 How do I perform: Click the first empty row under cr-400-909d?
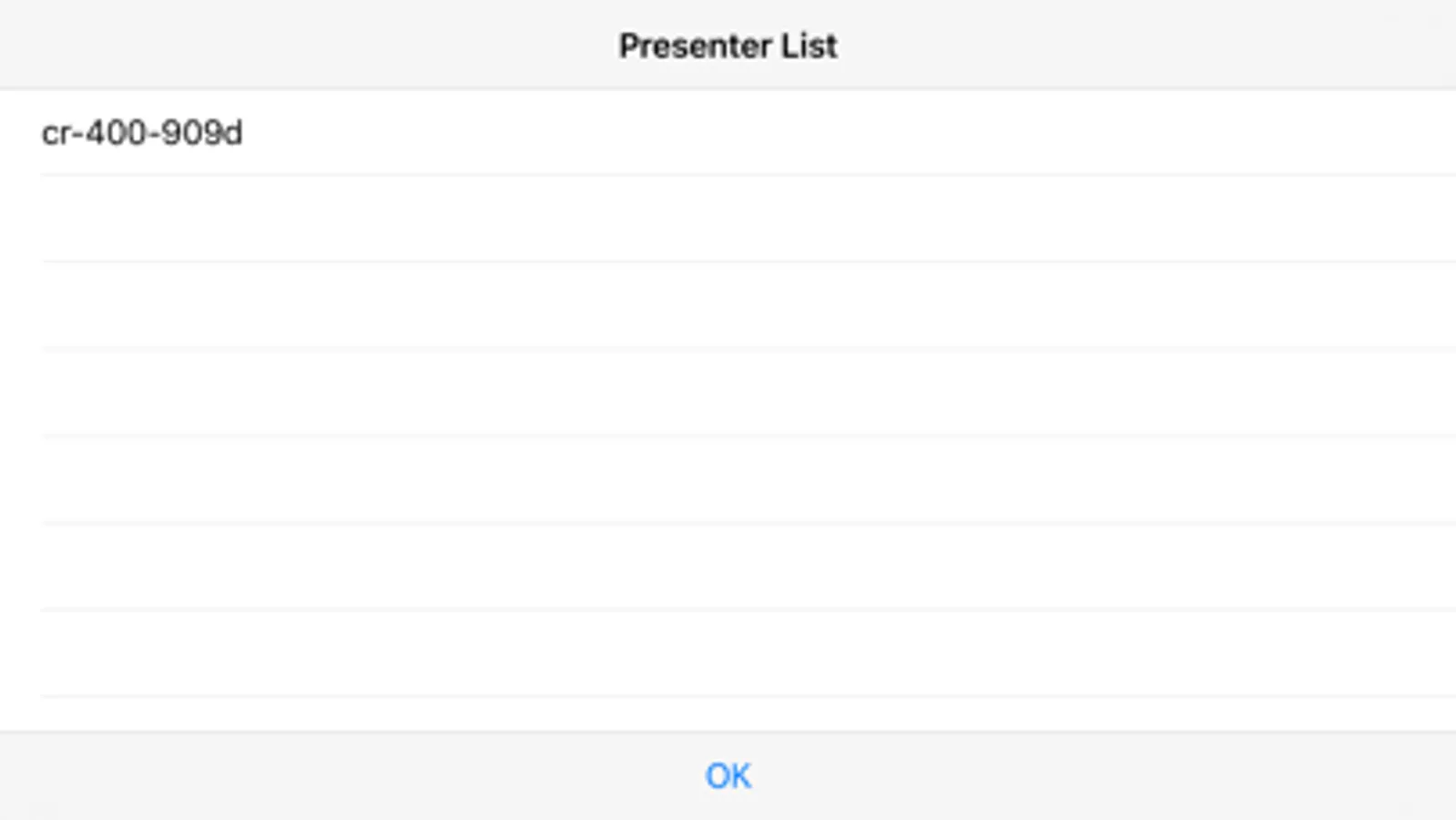(728, 219)
